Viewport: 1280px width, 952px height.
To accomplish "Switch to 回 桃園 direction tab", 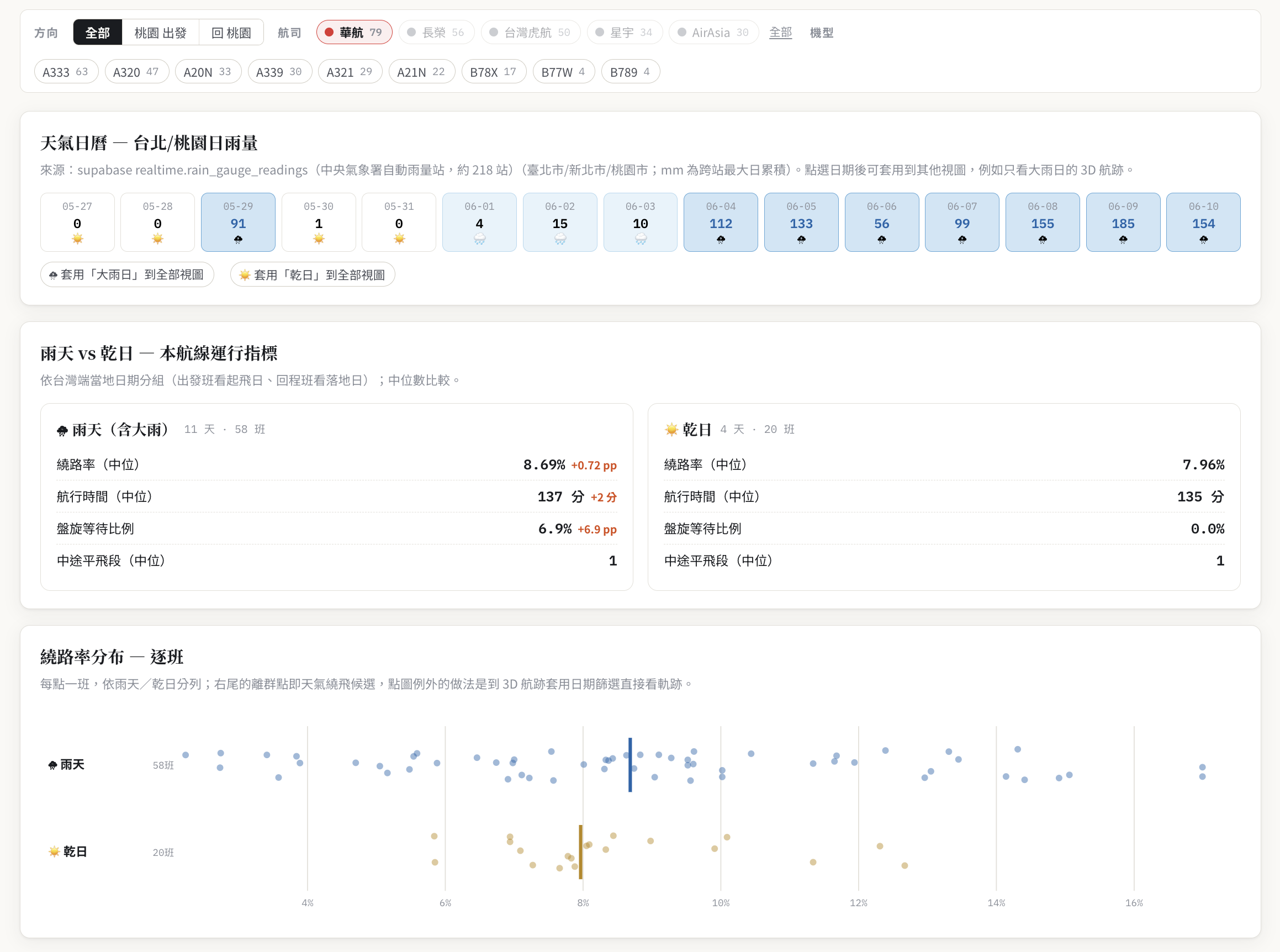I will (231, 32).
